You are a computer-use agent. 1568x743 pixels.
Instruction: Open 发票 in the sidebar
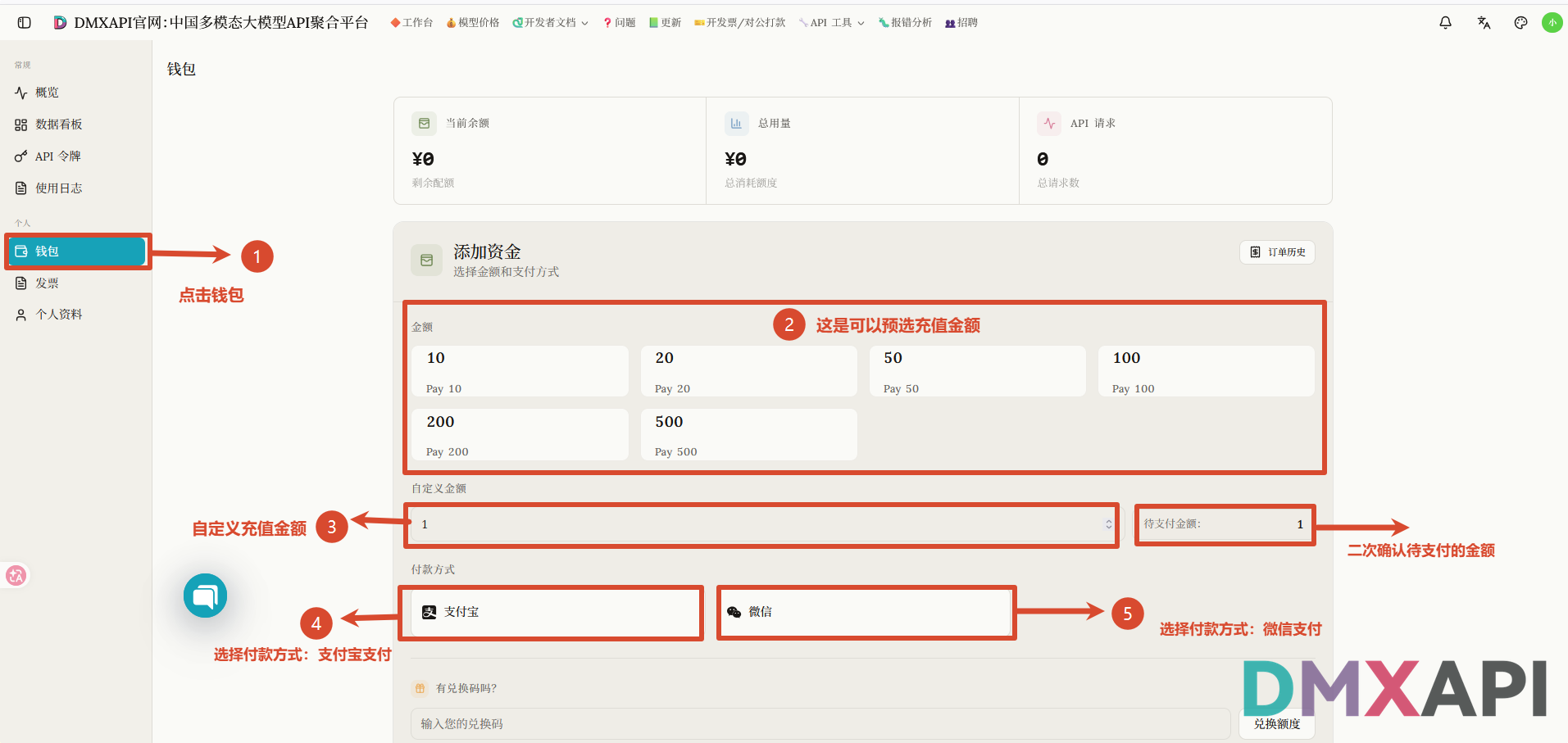(75, 283)
